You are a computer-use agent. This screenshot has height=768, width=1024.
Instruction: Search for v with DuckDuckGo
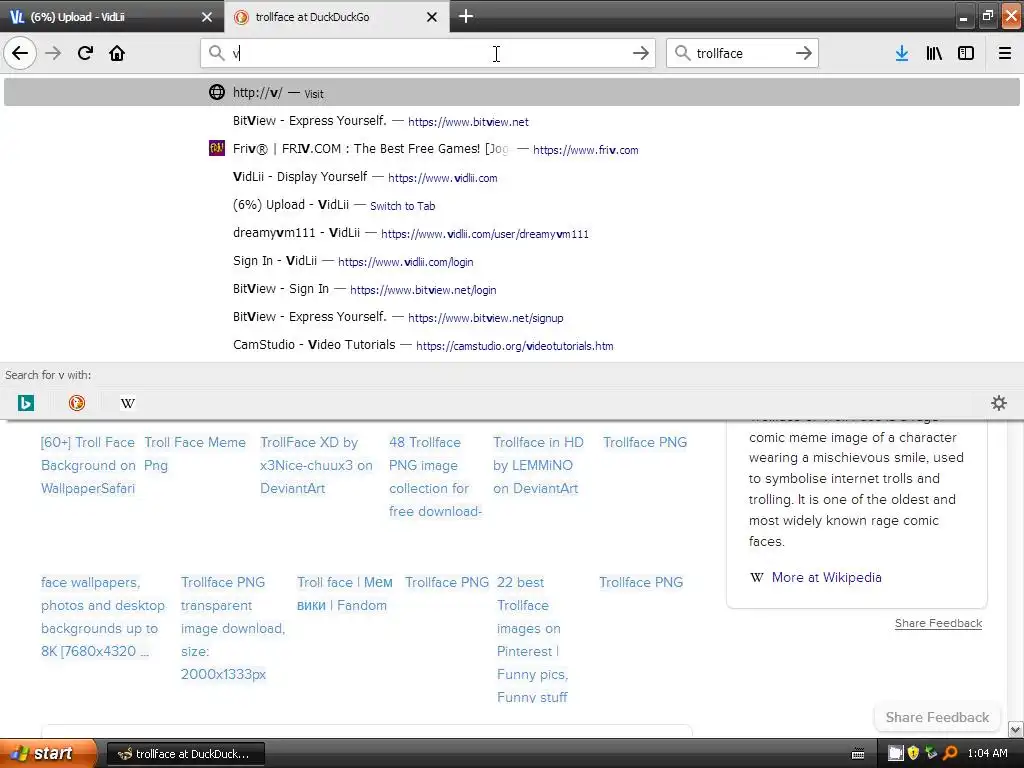pos(76,403)
